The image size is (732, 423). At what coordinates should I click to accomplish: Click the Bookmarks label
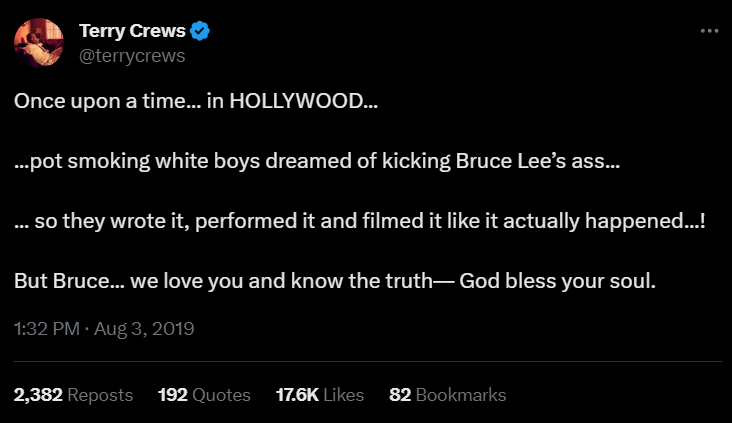[x=461, y=395]
